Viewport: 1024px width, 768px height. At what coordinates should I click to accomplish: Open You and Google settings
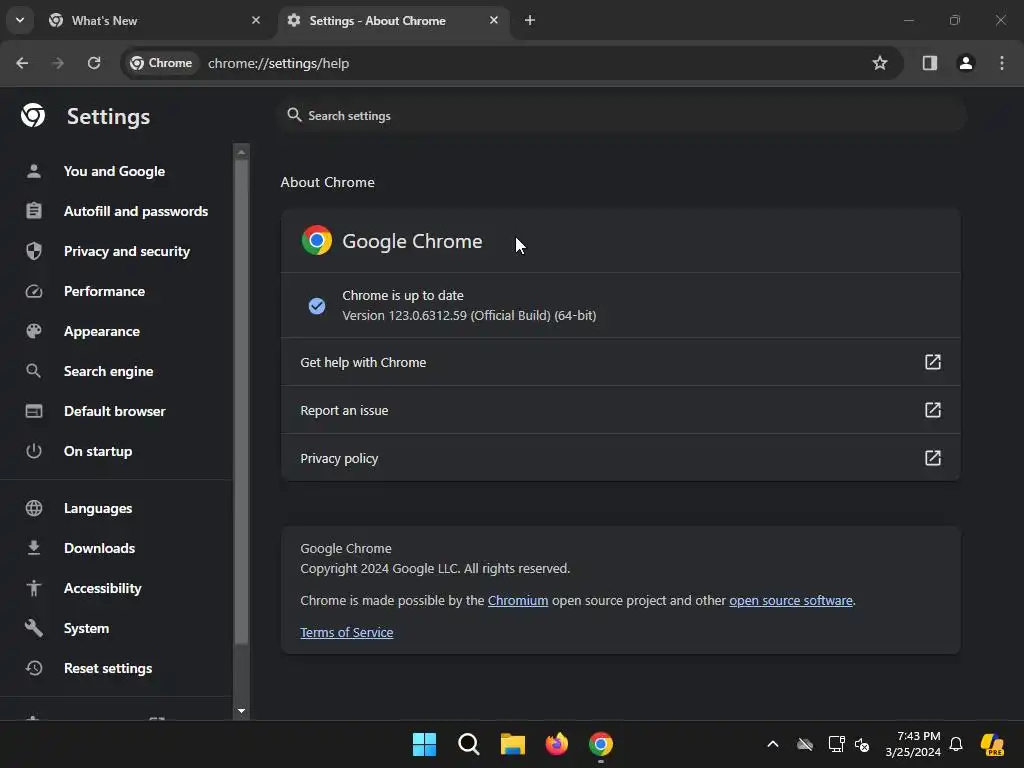coord(114,171)
